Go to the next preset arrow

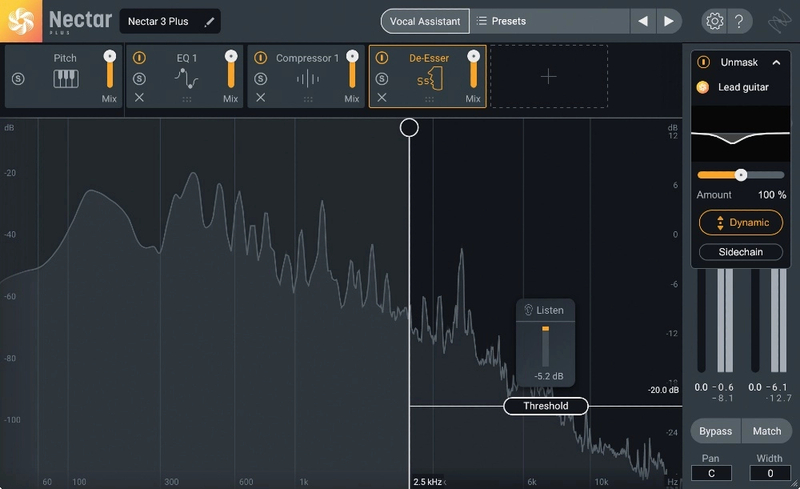pyautogui.click(x=669, y=21)
